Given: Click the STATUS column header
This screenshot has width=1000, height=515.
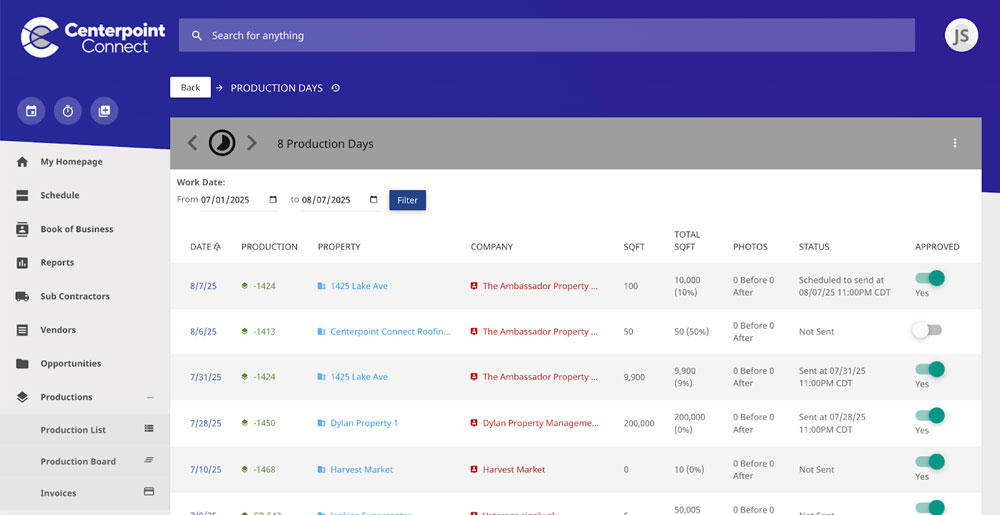Looking at the screenshot, I should (814, 247).
